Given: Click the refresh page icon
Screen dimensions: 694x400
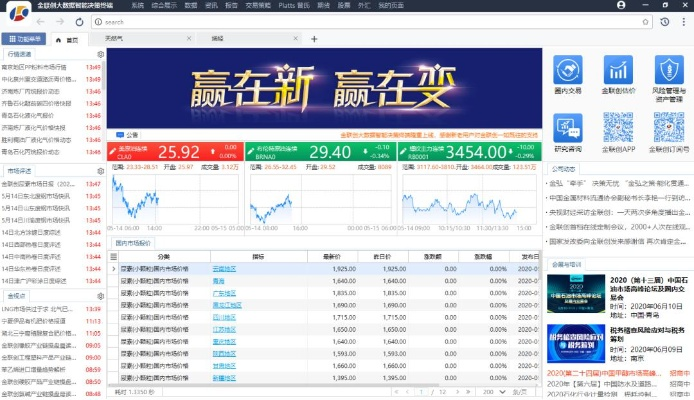Looking at the screenshot, I should click(78, 21).
